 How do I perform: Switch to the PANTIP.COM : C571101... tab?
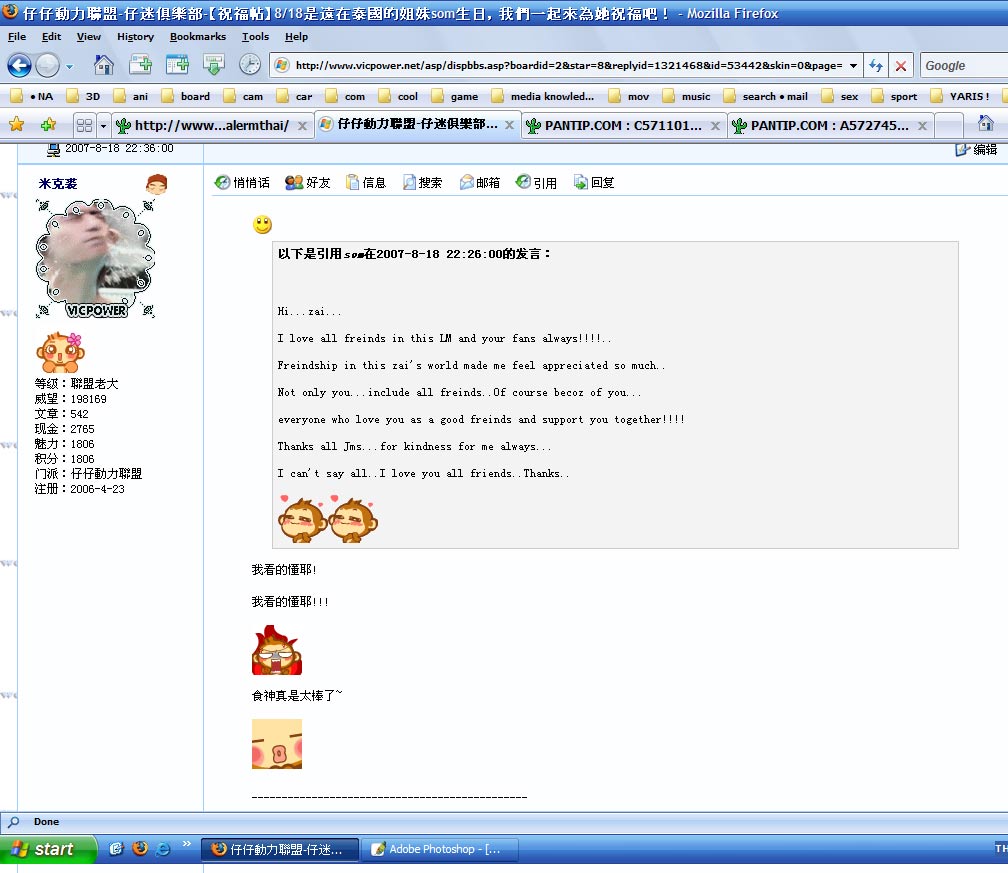click(x=623, y=125)
